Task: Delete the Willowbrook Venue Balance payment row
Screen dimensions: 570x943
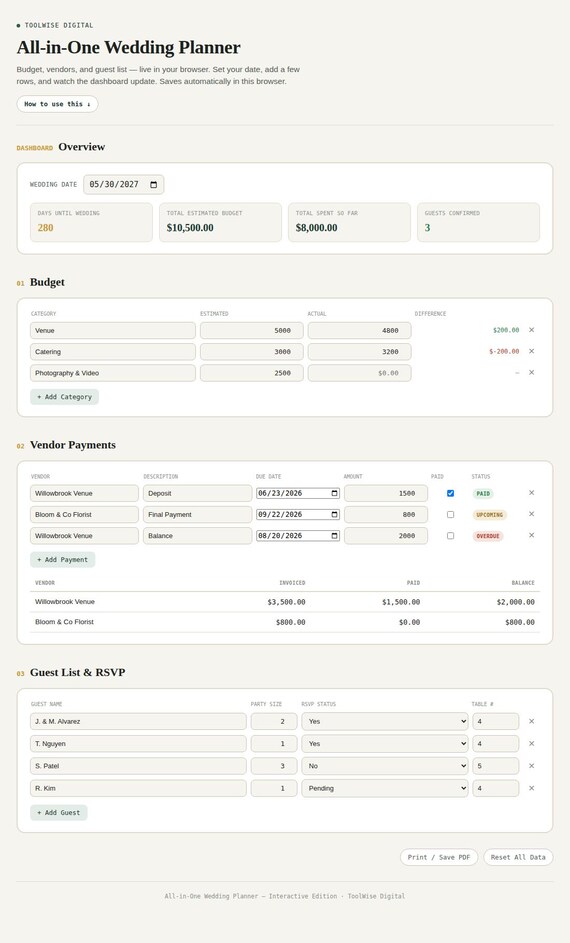Action: click(532, 535)
